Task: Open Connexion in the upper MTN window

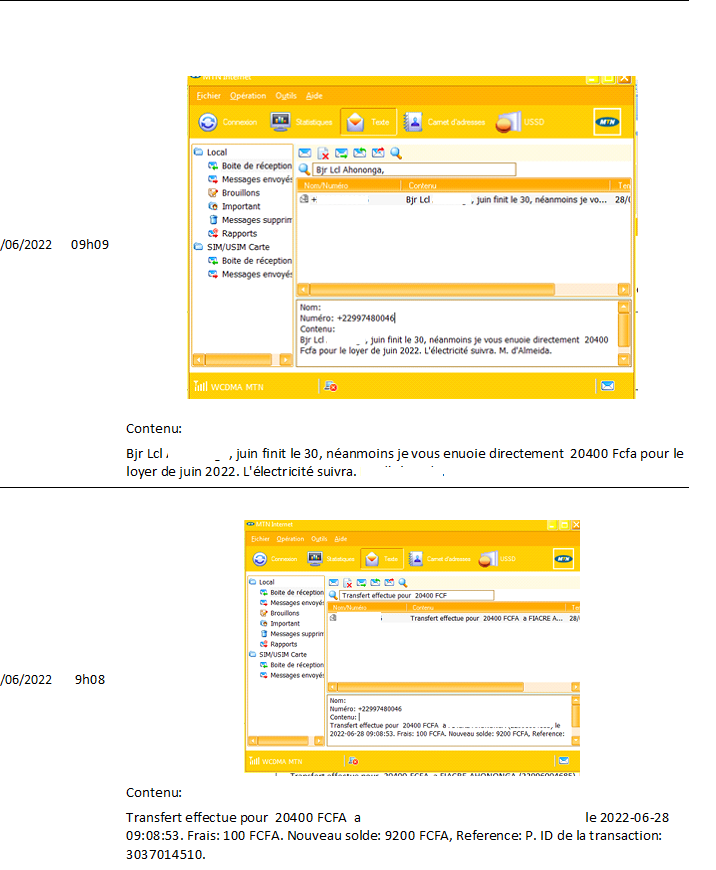Action: pos(229,122)
